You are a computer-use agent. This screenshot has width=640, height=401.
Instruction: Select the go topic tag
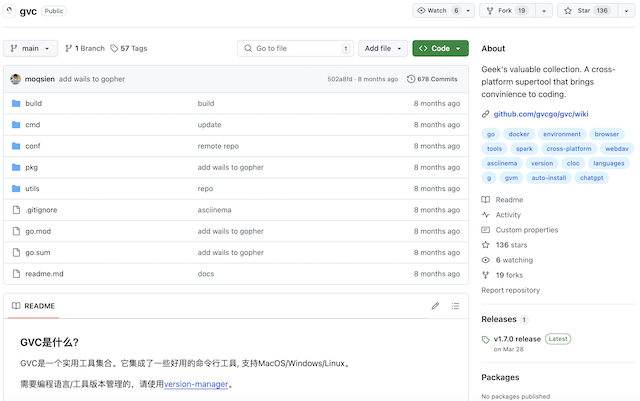(491, 134)
